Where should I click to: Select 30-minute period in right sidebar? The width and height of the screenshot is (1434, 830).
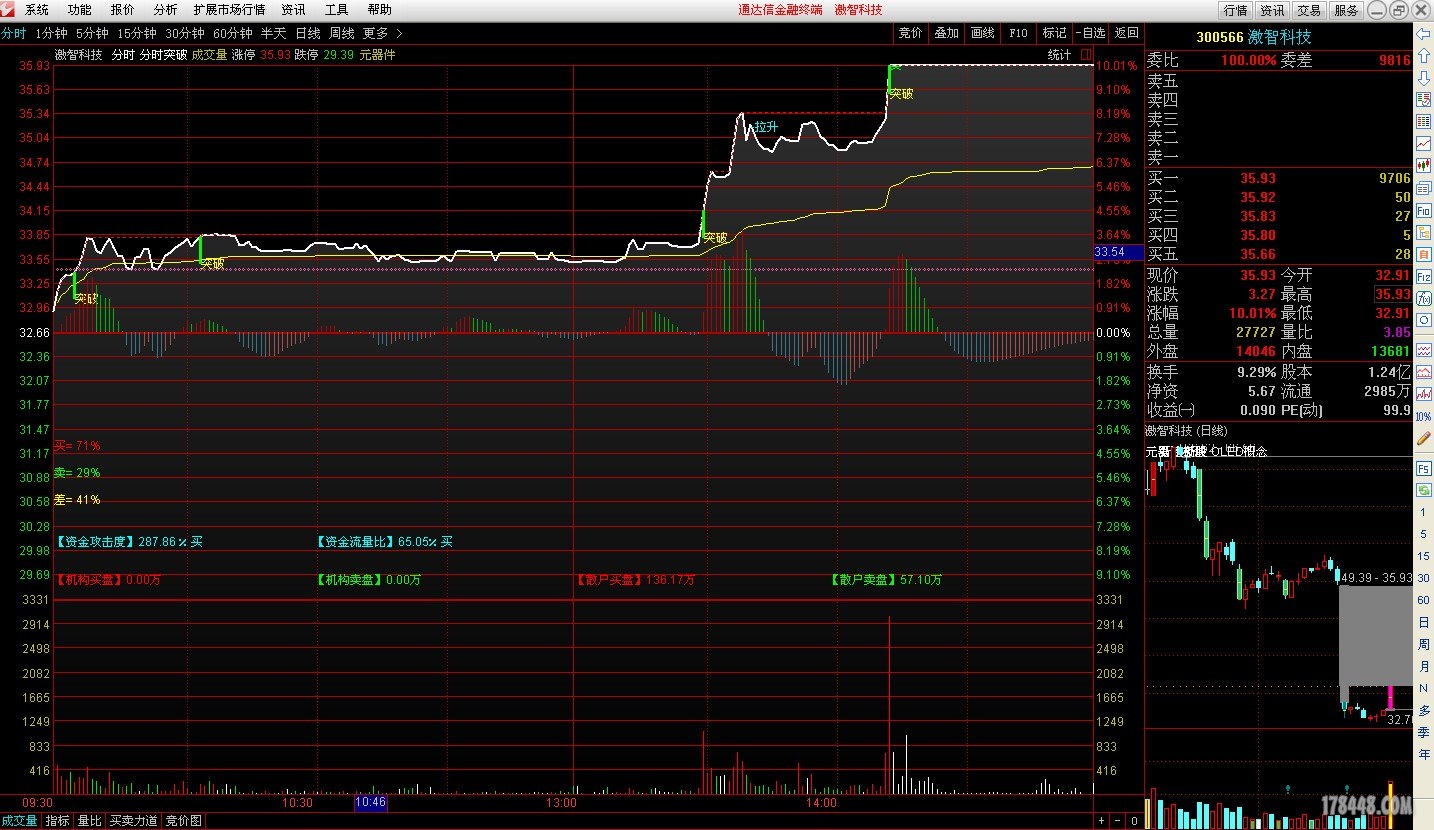1422,578
